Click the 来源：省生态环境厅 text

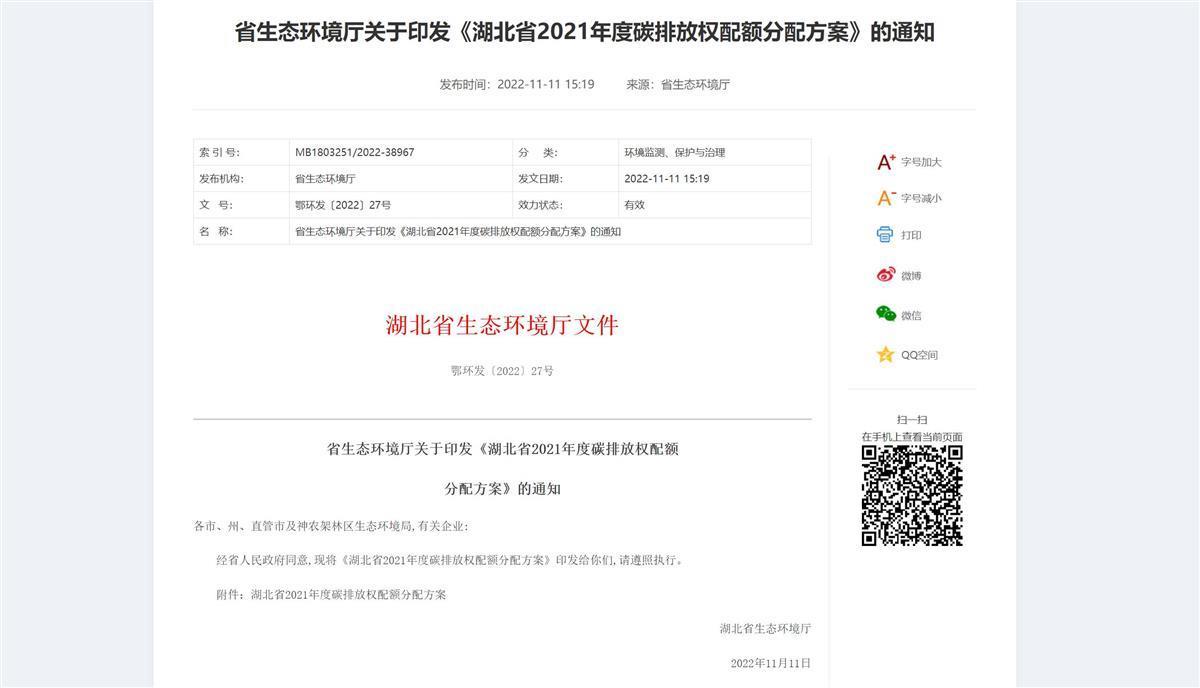(x=678, y=84)
